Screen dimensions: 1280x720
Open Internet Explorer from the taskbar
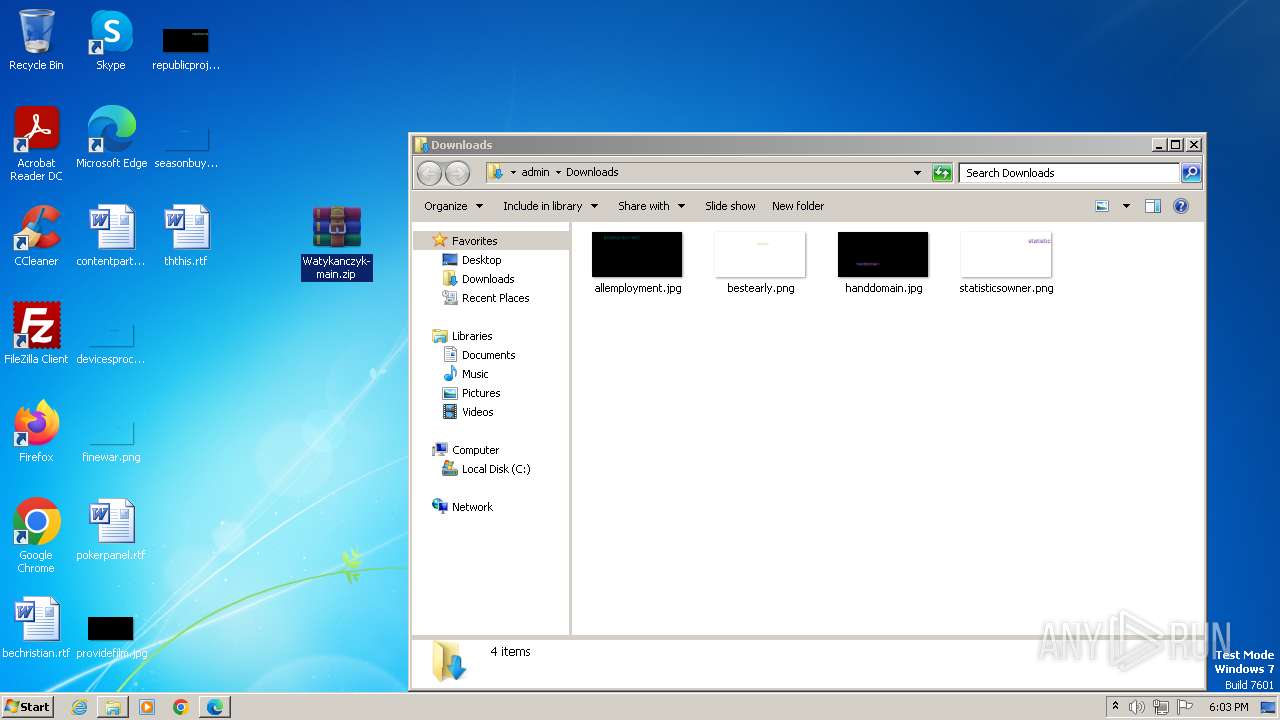[x=79, y=707]
